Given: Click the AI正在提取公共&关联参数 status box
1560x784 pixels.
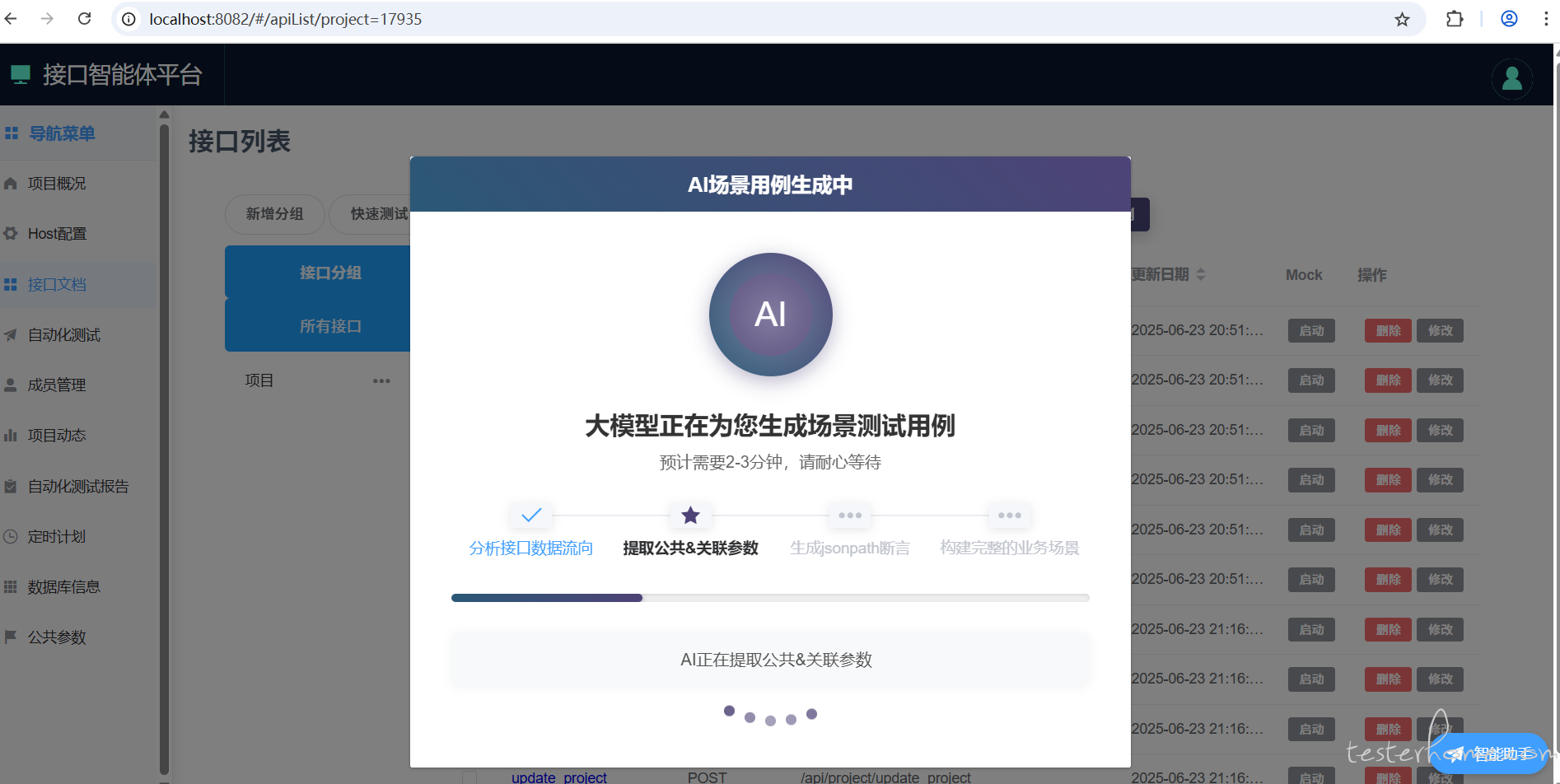Looking at the screenshot, I should point(770,660).
